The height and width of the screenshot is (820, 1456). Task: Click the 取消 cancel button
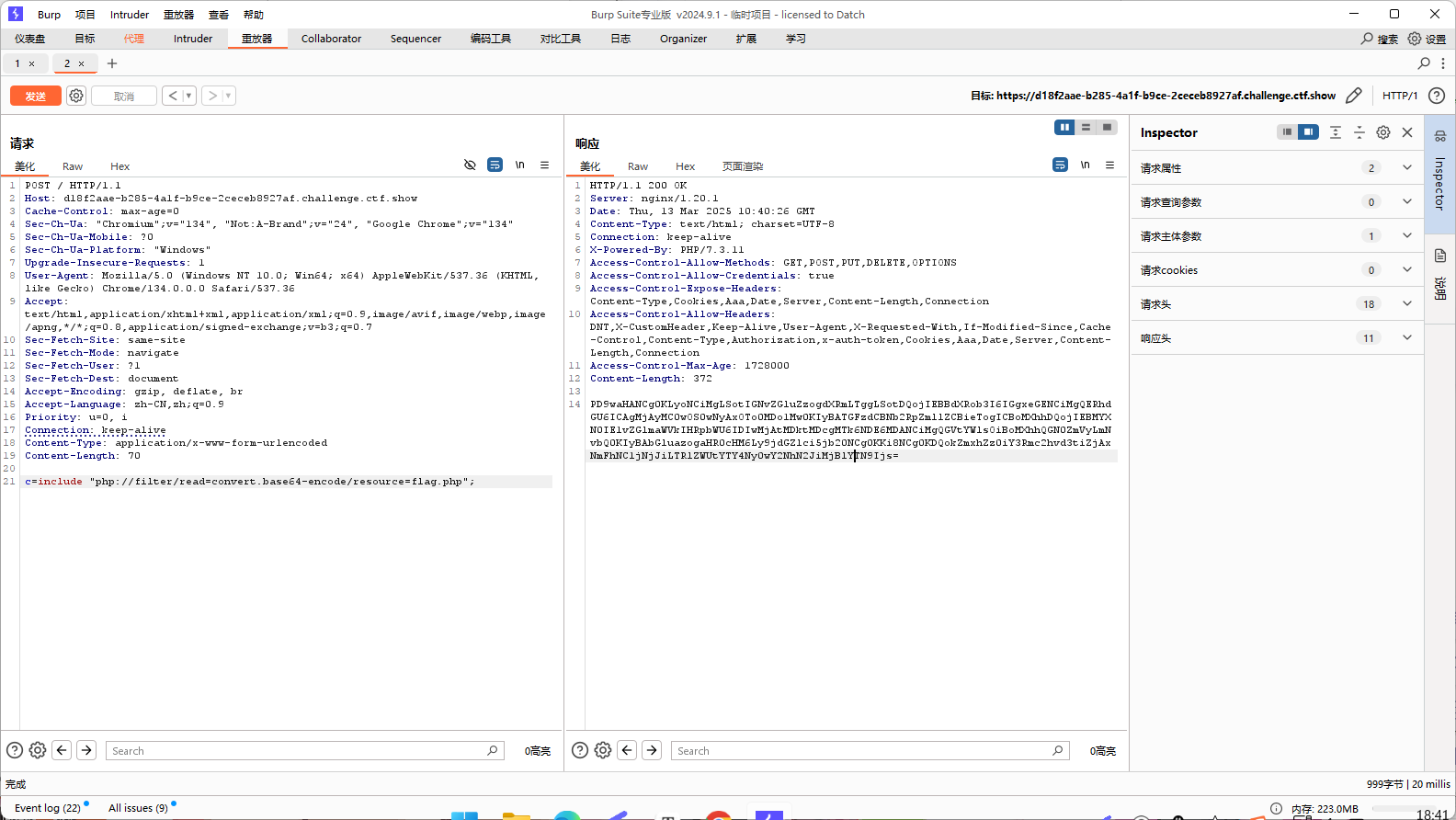click(x=124, y=96)
